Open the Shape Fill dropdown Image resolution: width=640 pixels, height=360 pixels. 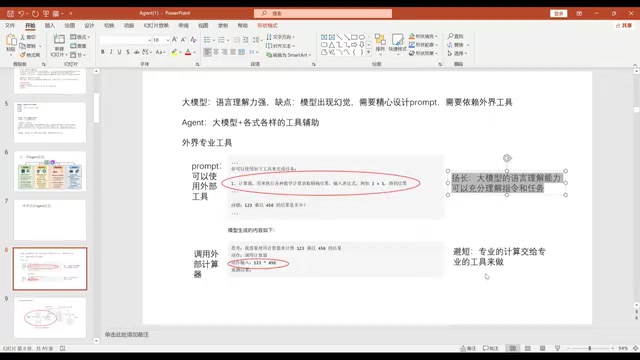click(x=423, y=36)
